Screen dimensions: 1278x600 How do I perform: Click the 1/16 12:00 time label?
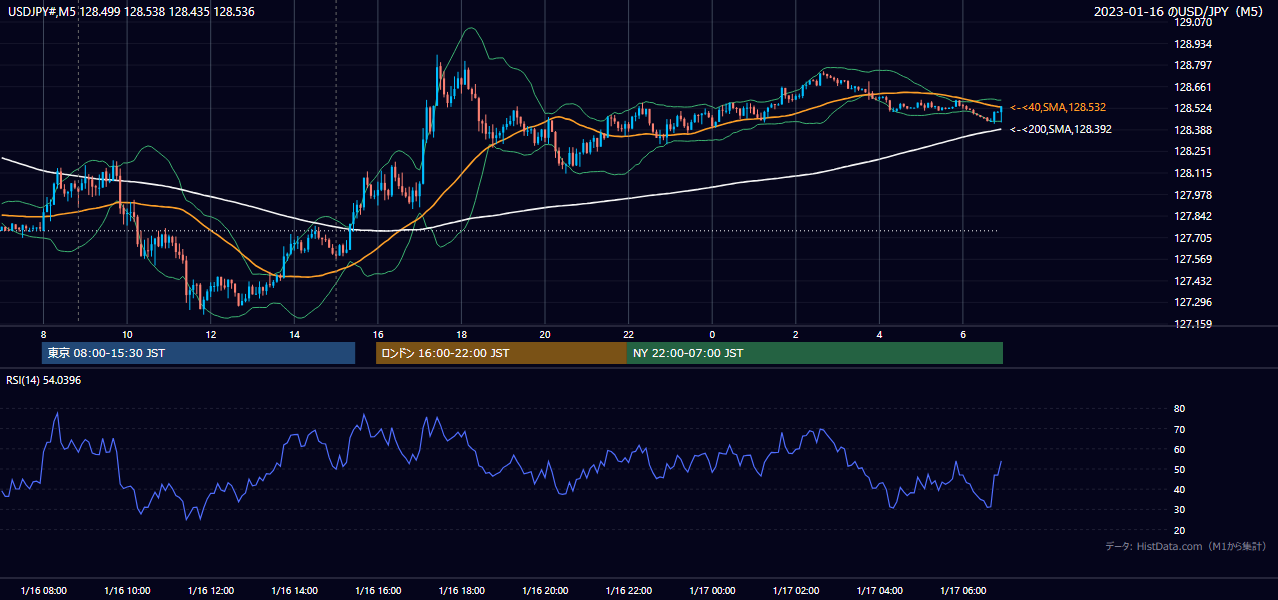[x=211, y=591]
